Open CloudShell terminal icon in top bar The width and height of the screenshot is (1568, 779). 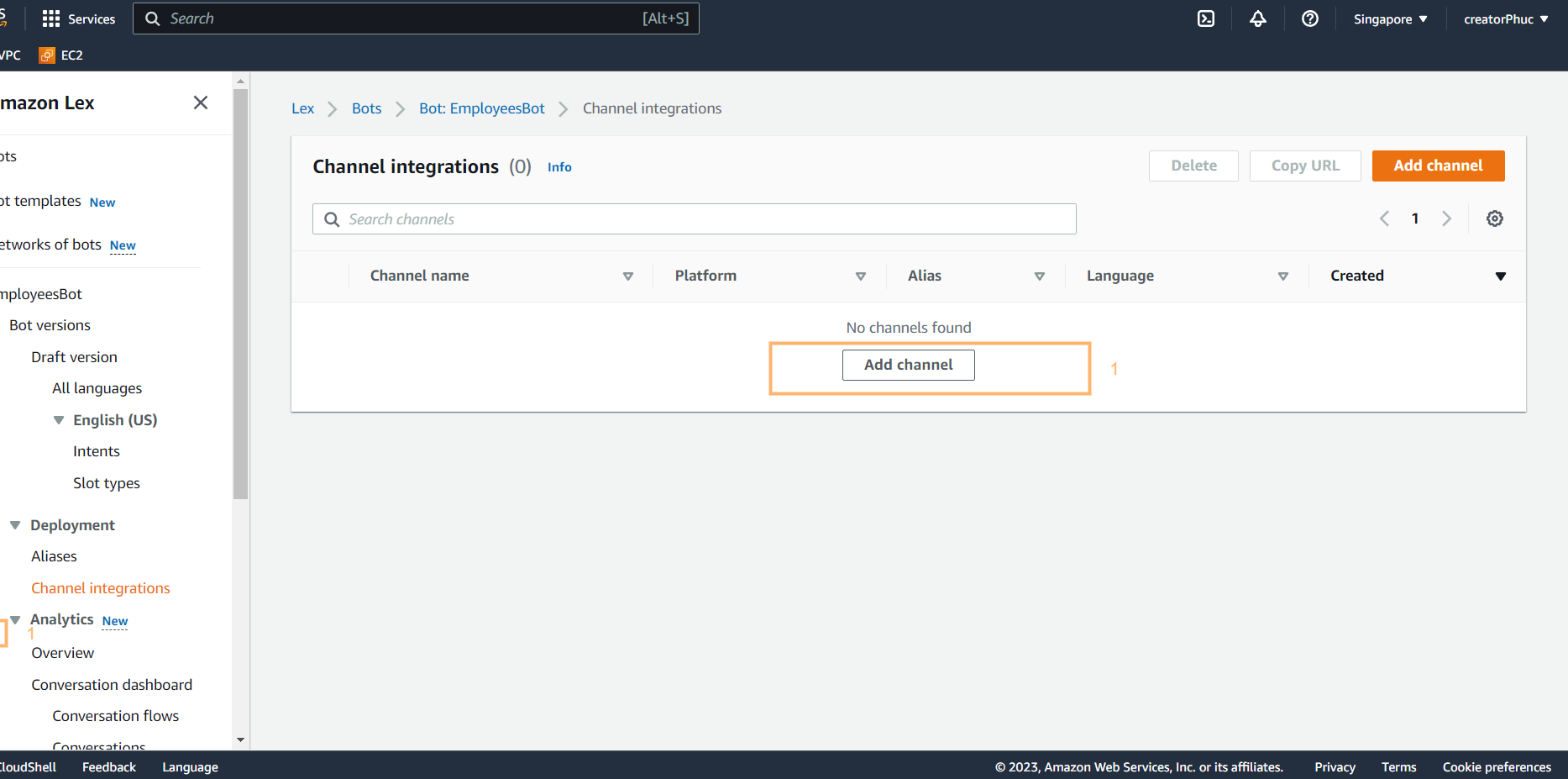pos(1206,18)
